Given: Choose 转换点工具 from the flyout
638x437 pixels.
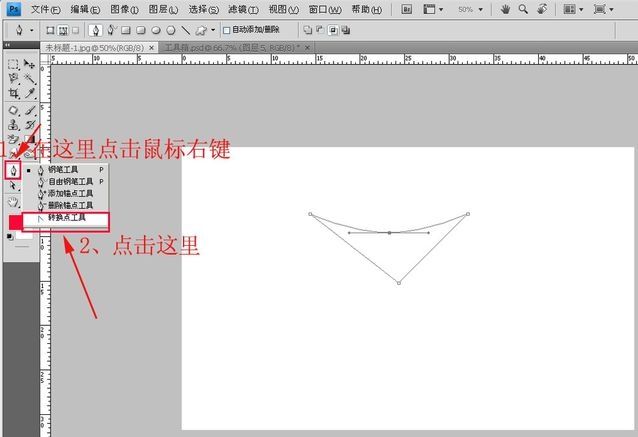Looking at the screenshot, I should tap(66, 218).
